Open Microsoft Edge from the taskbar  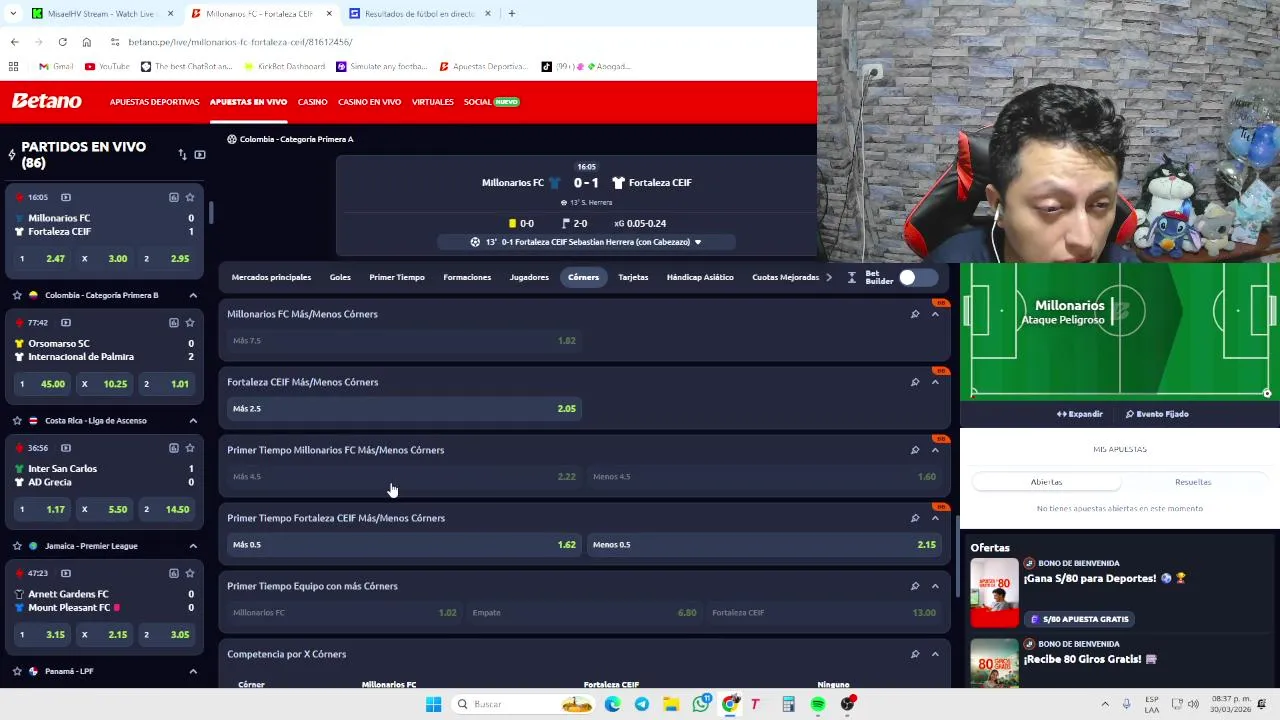612,704
